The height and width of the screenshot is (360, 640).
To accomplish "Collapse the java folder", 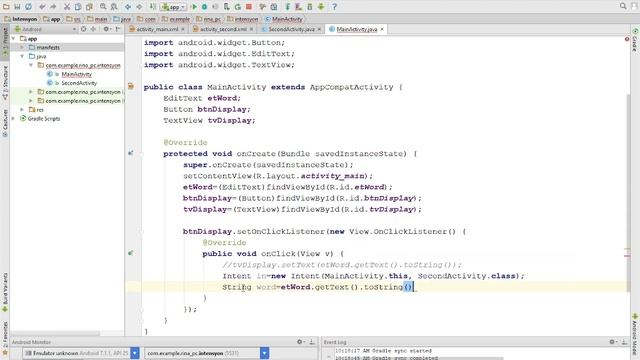I will pyautogui.click(x=22, y=56).
